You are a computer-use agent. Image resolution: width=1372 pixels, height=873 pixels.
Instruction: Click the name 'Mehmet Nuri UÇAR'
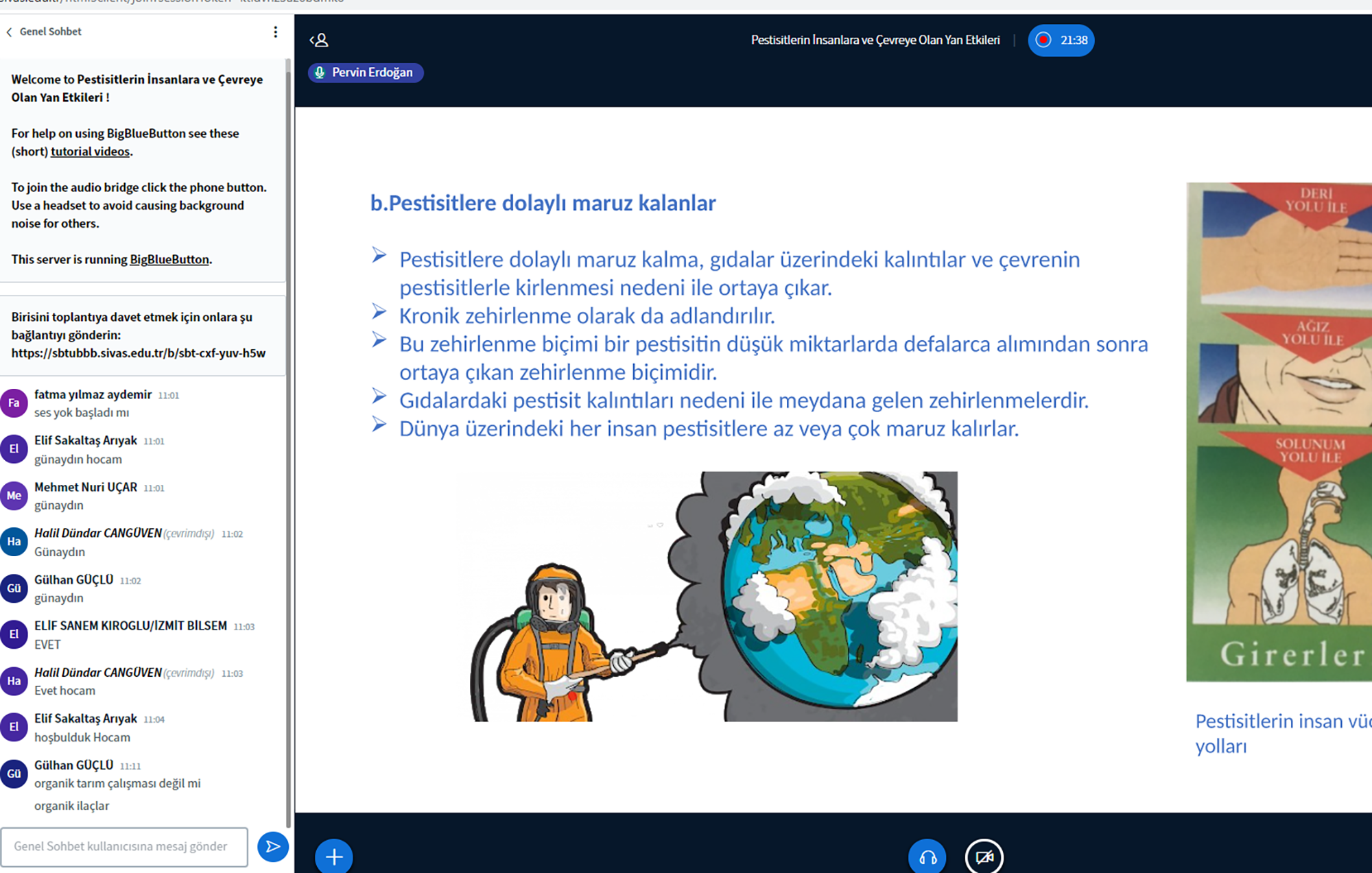[x=86, y=487]
